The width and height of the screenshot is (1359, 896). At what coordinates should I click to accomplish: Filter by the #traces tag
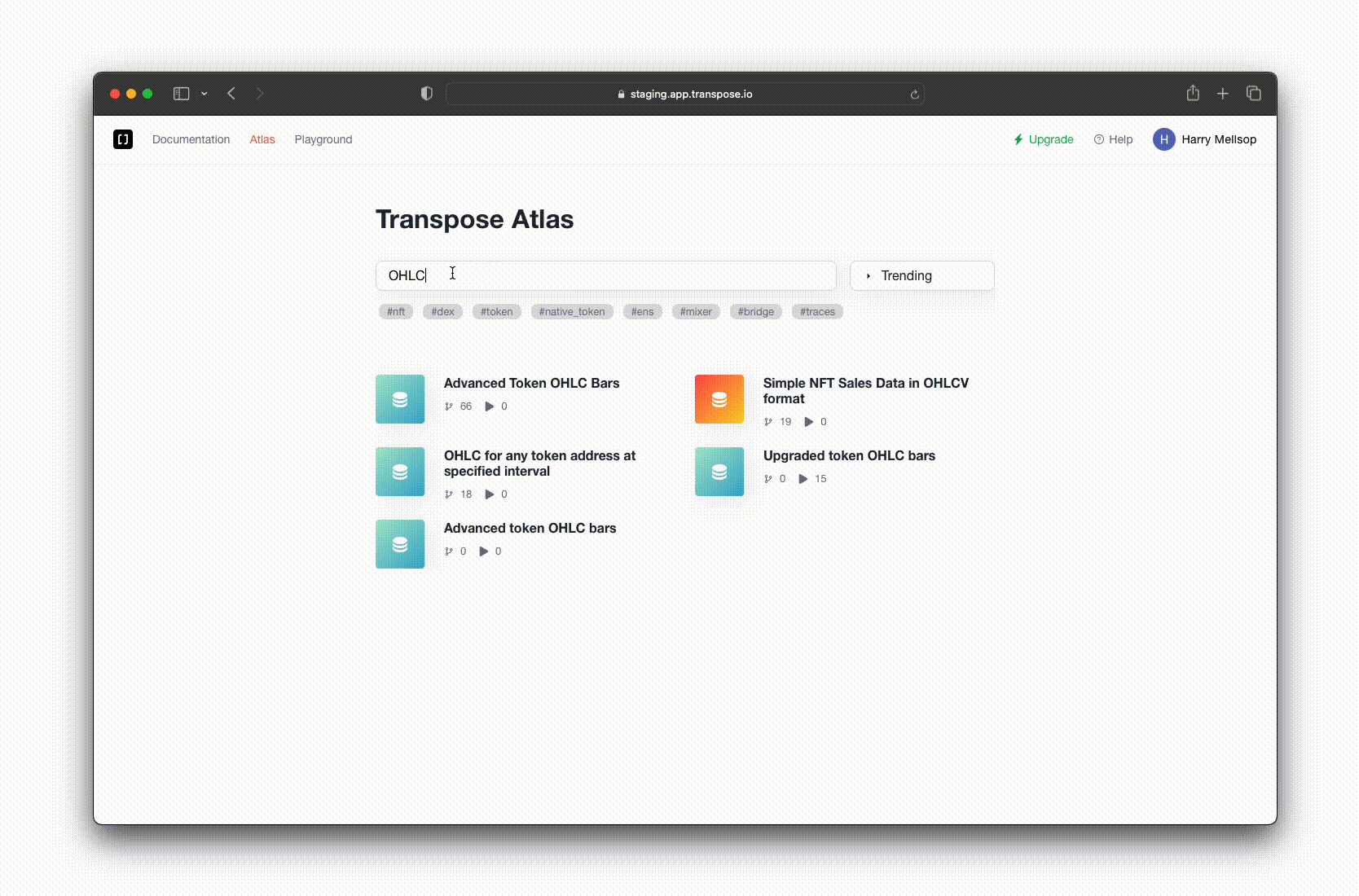point(817,311)
